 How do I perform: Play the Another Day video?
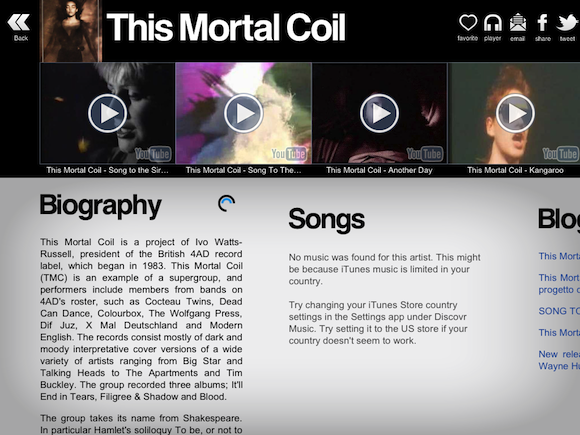pos(380,113)
